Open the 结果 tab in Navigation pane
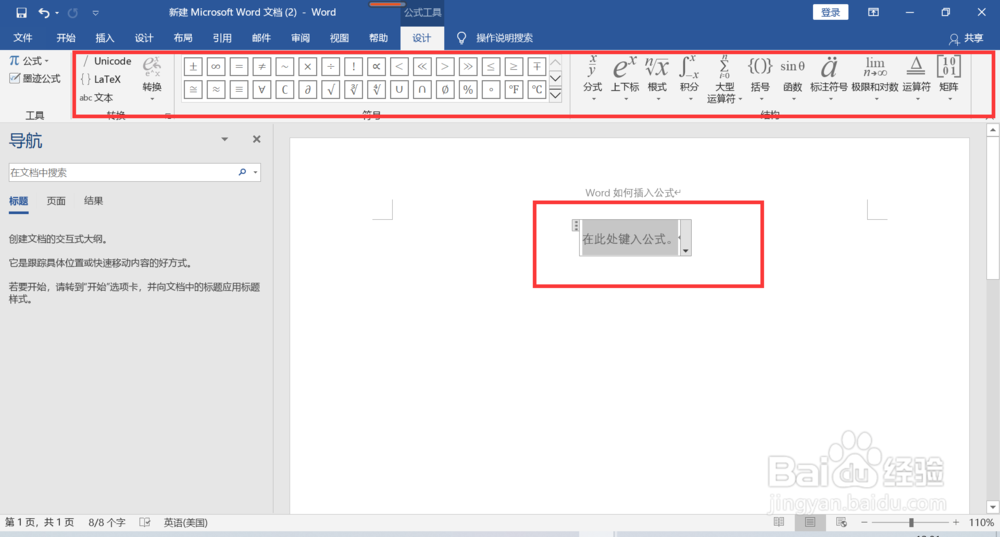Viewport: 1000px width, 537px height. point(94,201)
